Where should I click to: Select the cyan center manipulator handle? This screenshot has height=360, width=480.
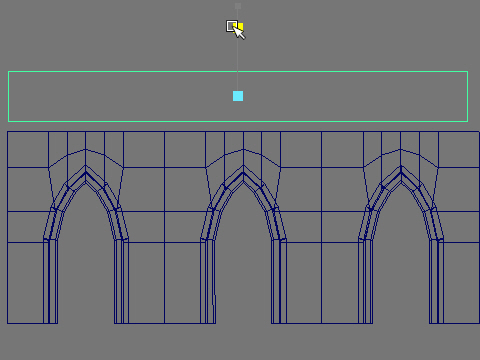coord(238,96)
